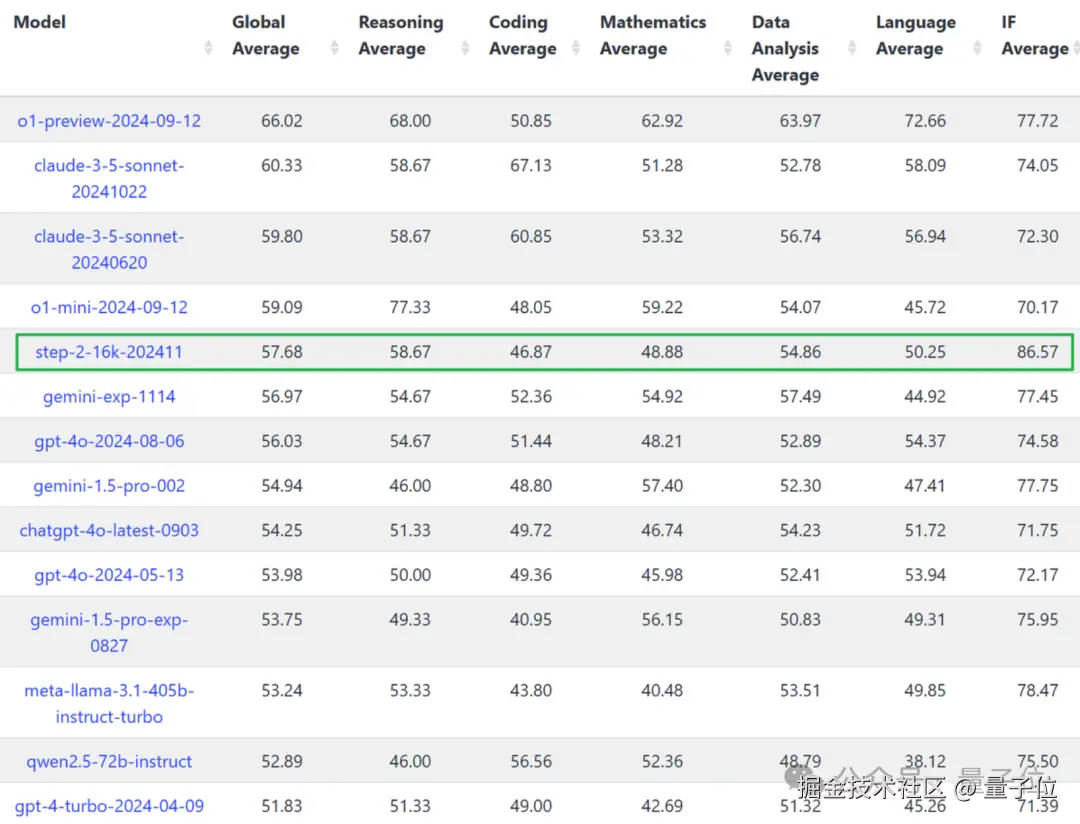Select Global Average value 53.24
1080x824 pixels.
[x=282, y=690]
